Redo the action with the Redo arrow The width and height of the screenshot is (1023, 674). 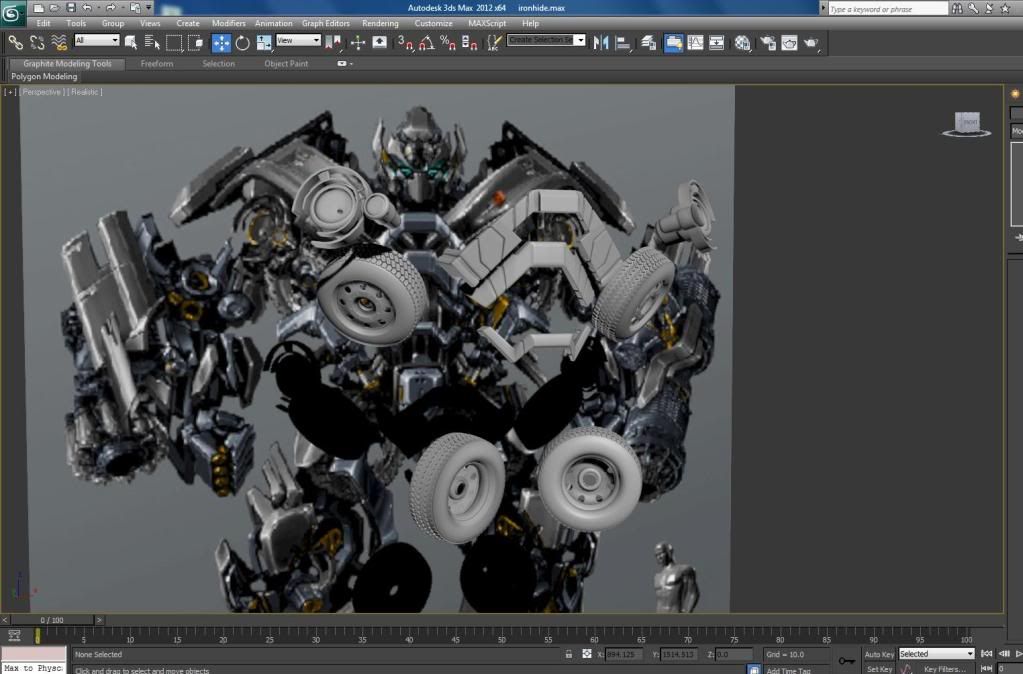(110, 8)
